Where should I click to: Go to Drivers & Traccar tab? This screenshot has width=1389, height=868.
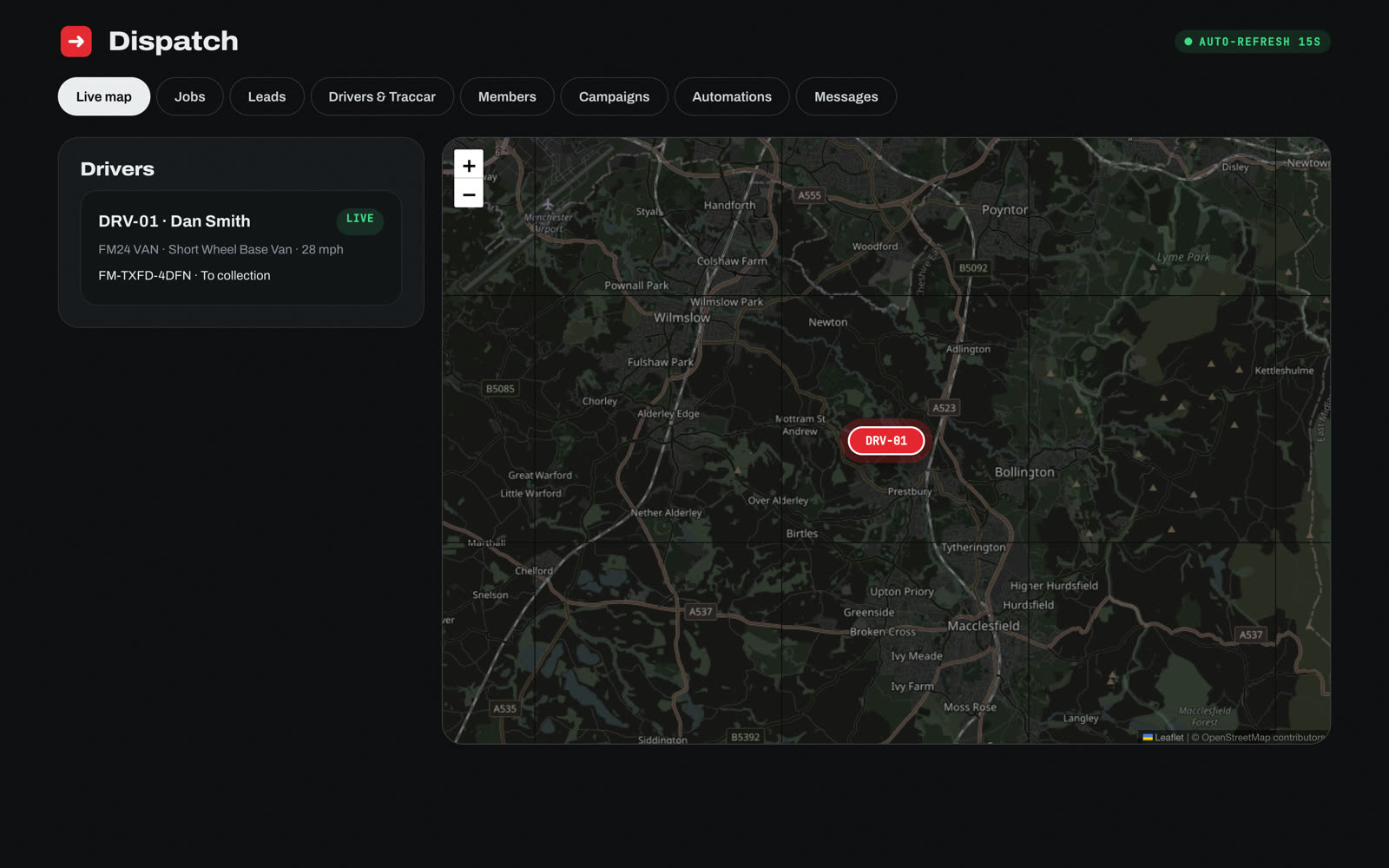pyautogui.click(x=382, y=96)
